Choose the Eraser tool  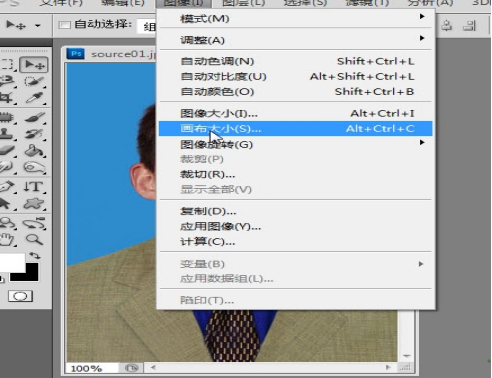(7, 150)
